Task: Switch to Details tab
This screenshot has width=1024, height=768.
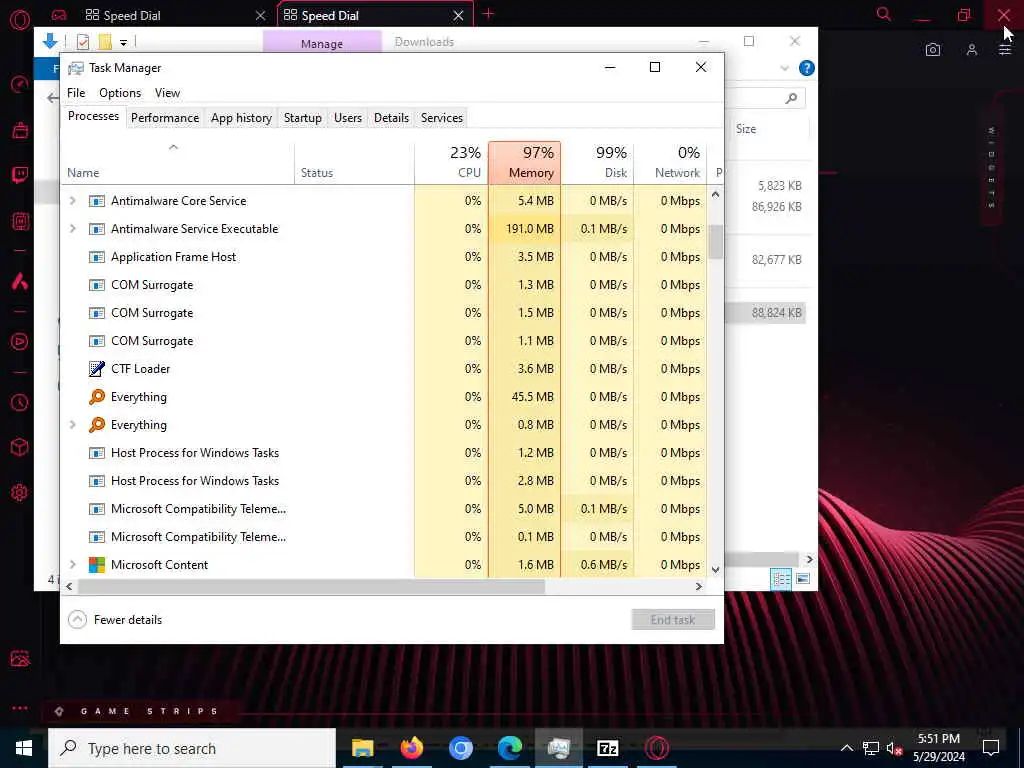Action: coord(391,118)
